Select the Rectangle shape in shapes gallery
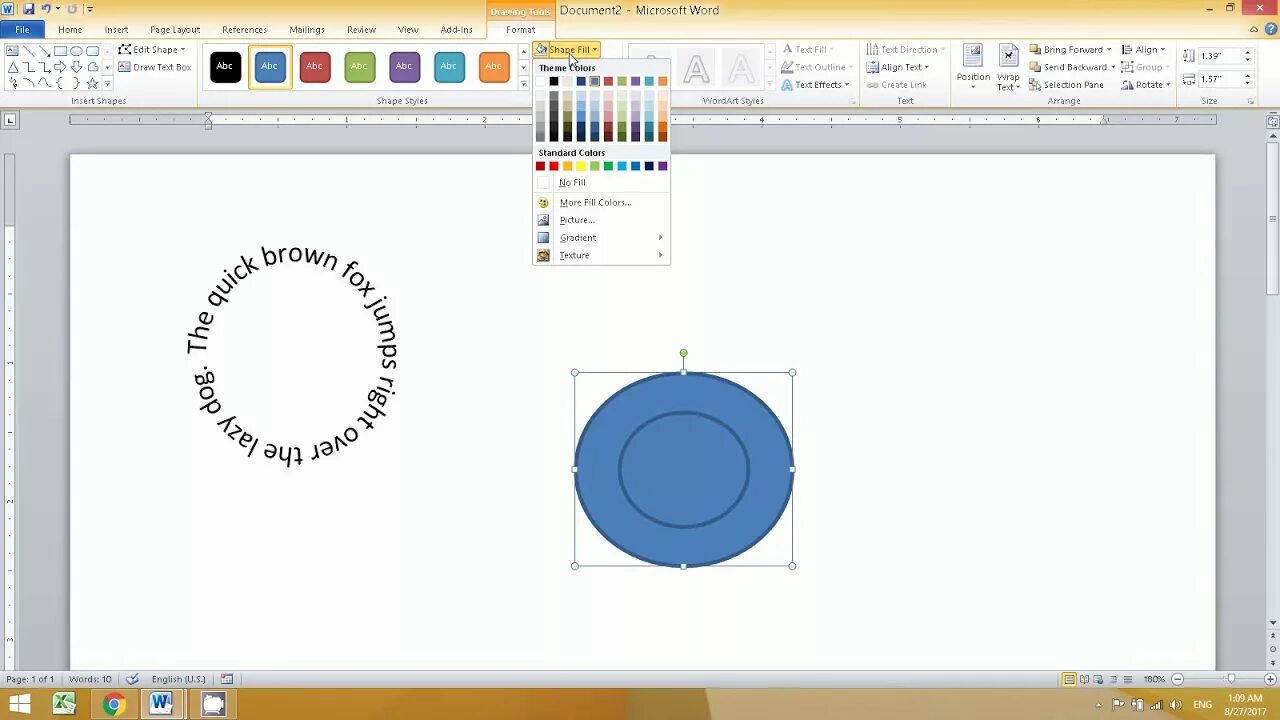 (61, 50)
